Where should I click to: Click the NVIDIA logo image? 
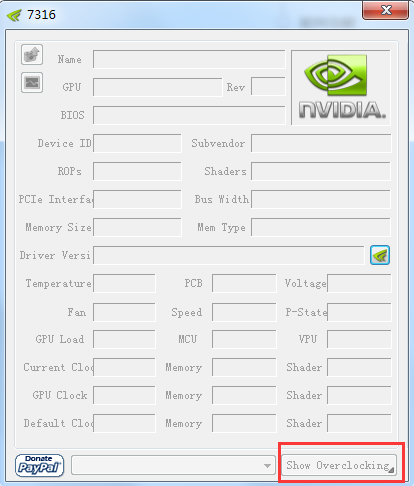[341, 88]
